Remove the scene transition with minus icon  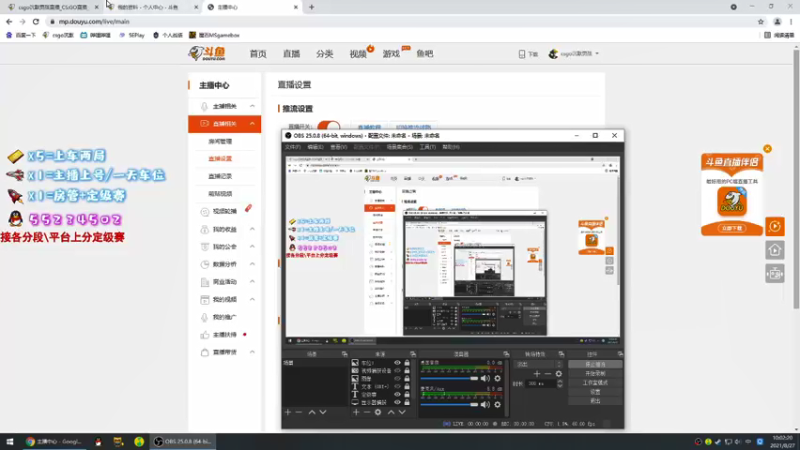548,374
